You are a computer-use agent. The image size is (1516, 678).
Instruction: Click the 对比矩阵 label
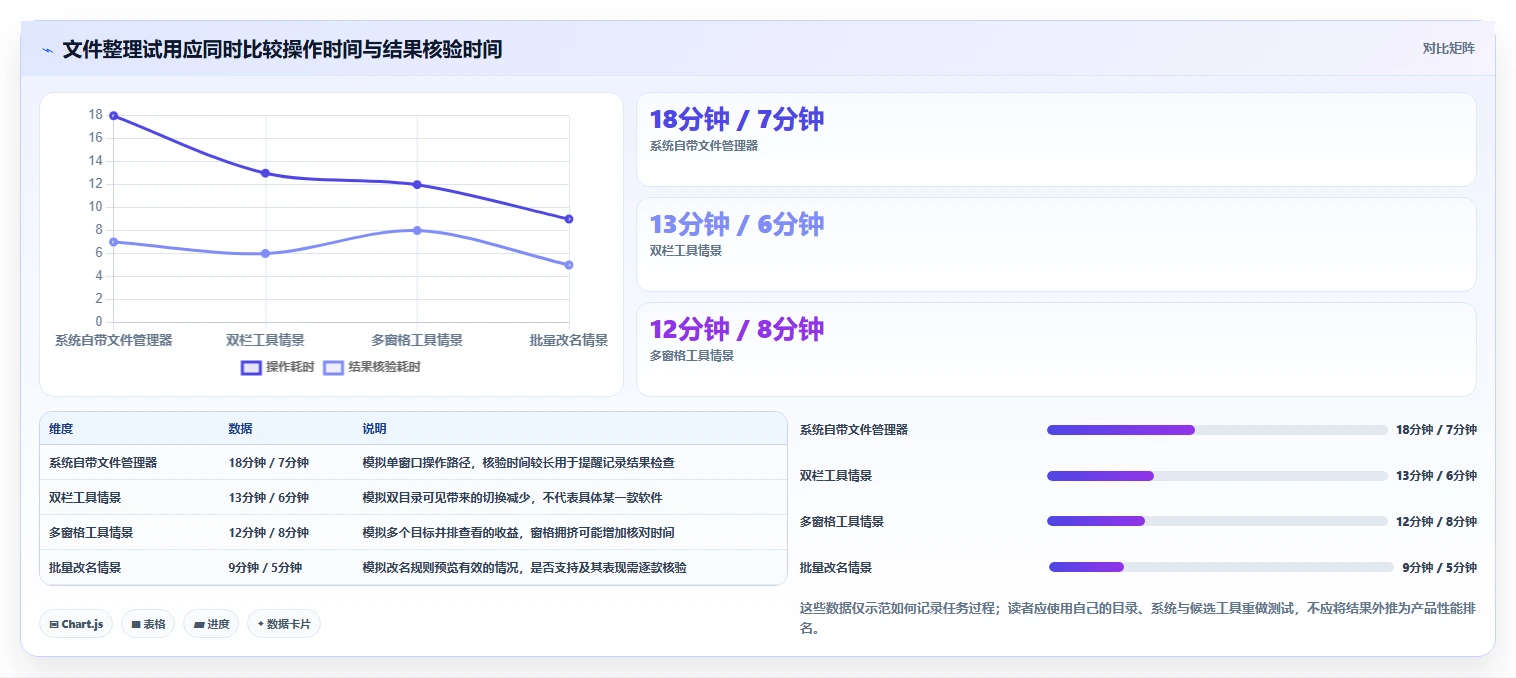click(x=1448, y=48)
